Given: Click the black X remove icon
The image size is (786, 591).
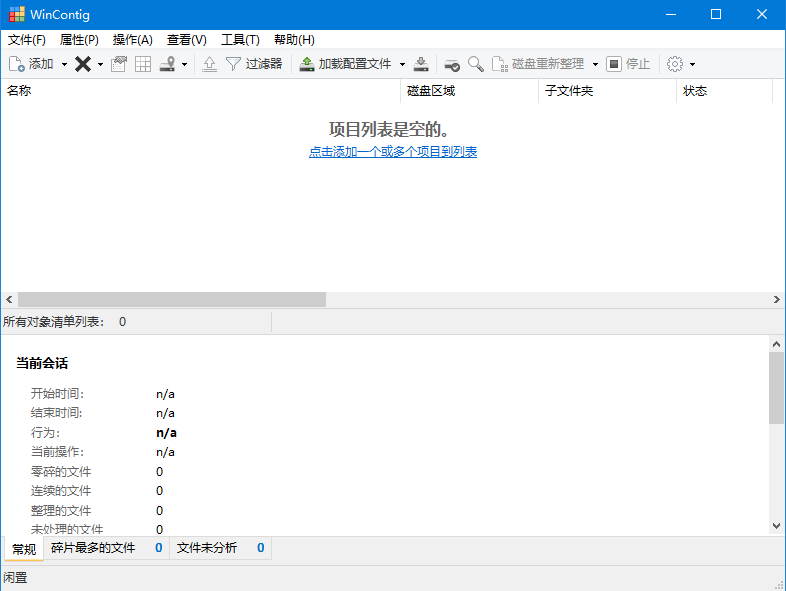Looking at the screenshot, I should pyautogui.click(x=83, y=64).
